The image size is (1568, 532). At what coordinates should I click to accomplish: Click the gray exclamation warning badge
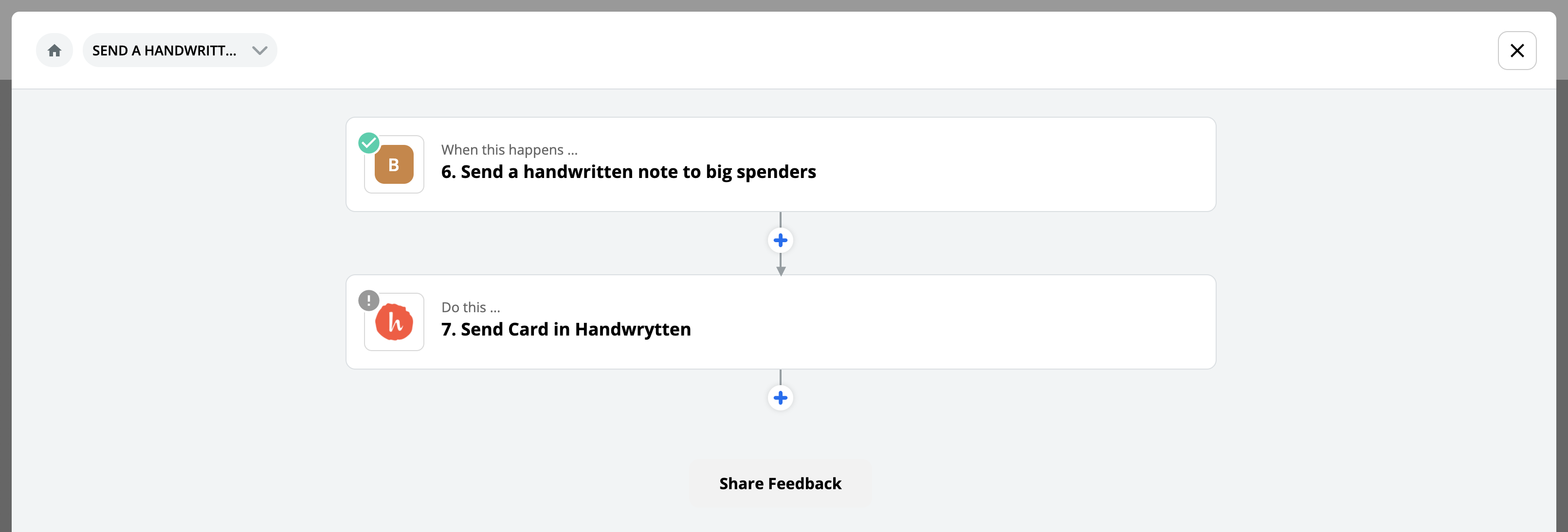point(369,301)
